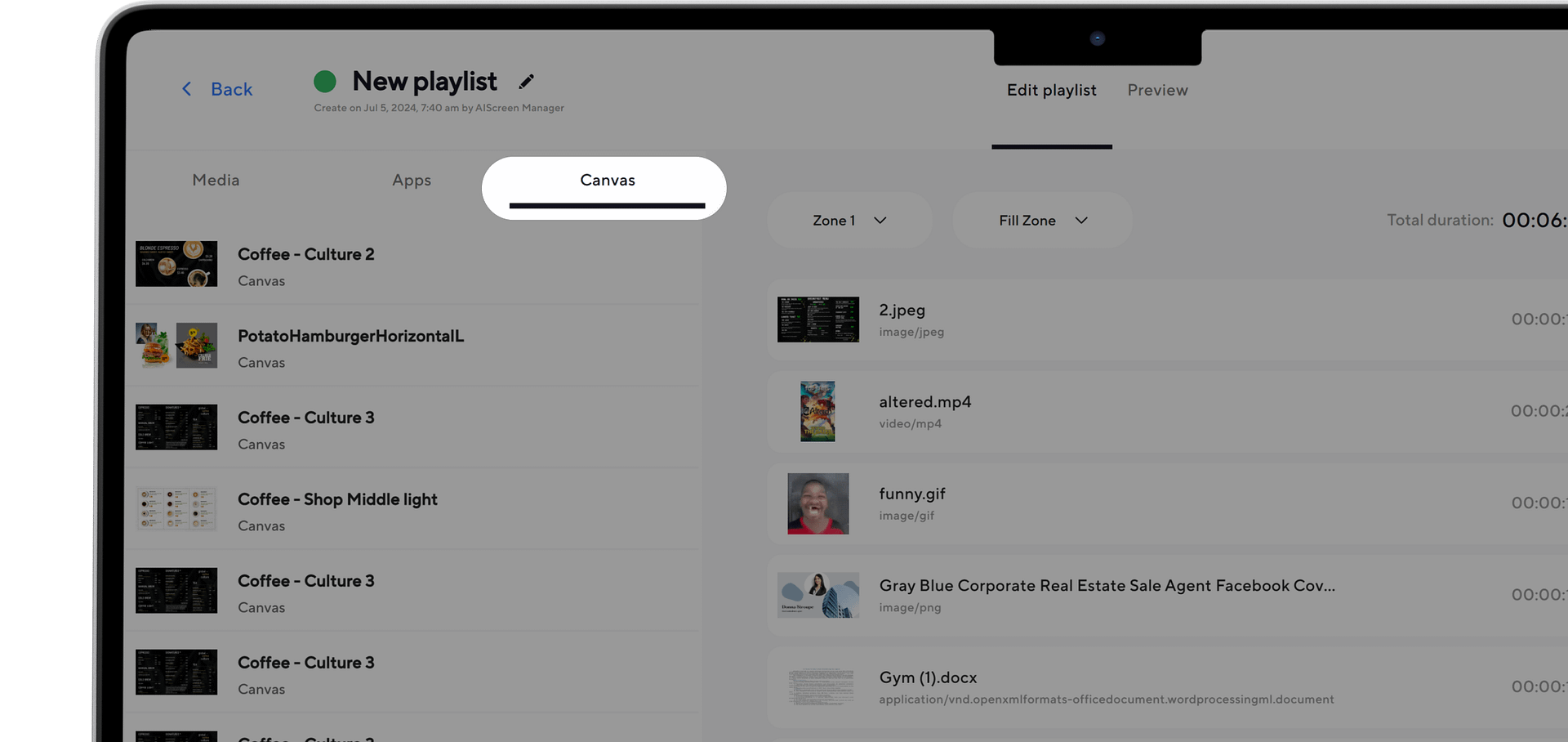Click the 'Gray Blue Corporate Real Estate Sale Agent' title
Screen dimensions: 1568x742
(x=1107, y=586)
